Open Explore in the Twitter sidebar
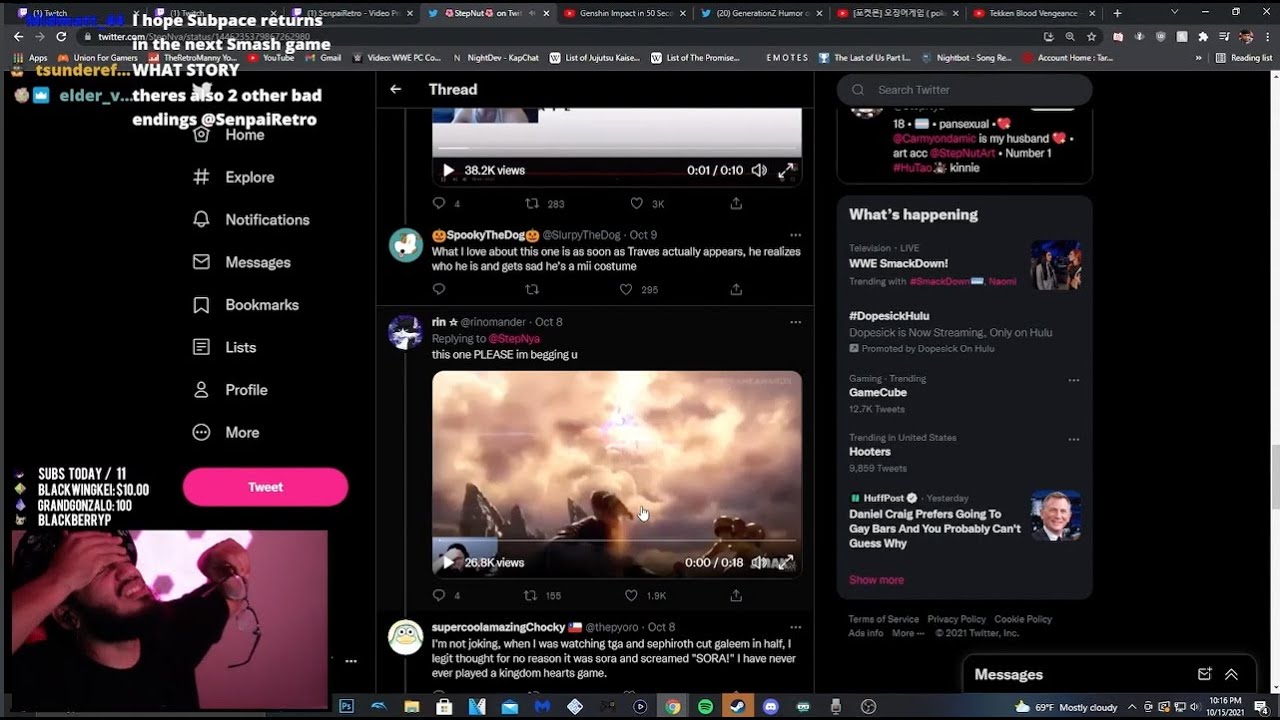This screenshot has width=1280, height=720. tap(233, 177)
